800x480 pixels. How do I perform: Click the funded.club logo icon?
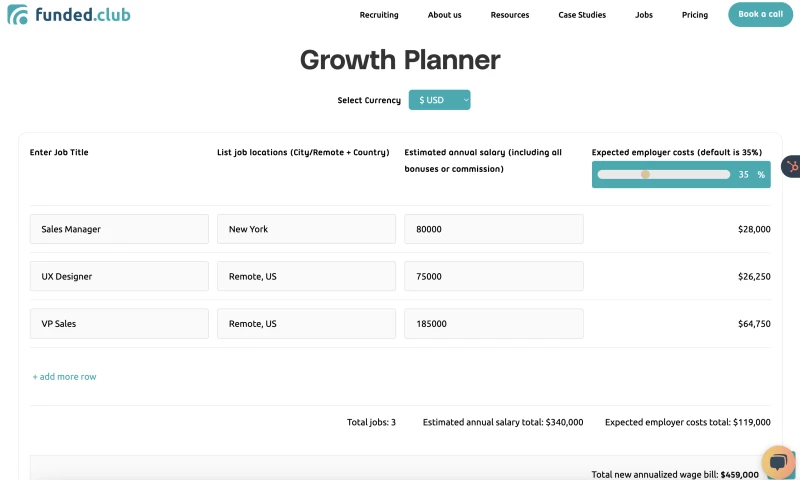[x=18, y=15]
